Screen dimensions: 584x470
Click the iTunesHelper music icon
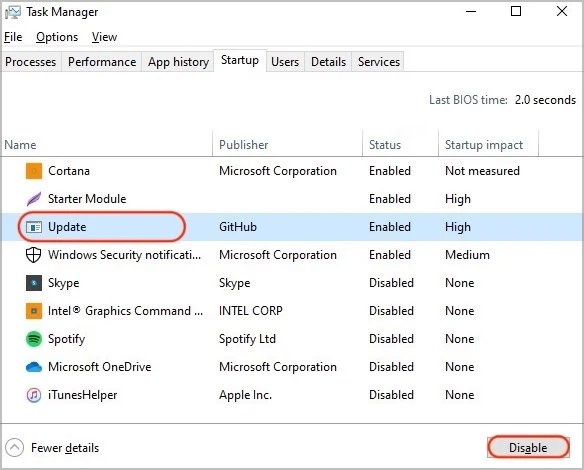(34, 395)
